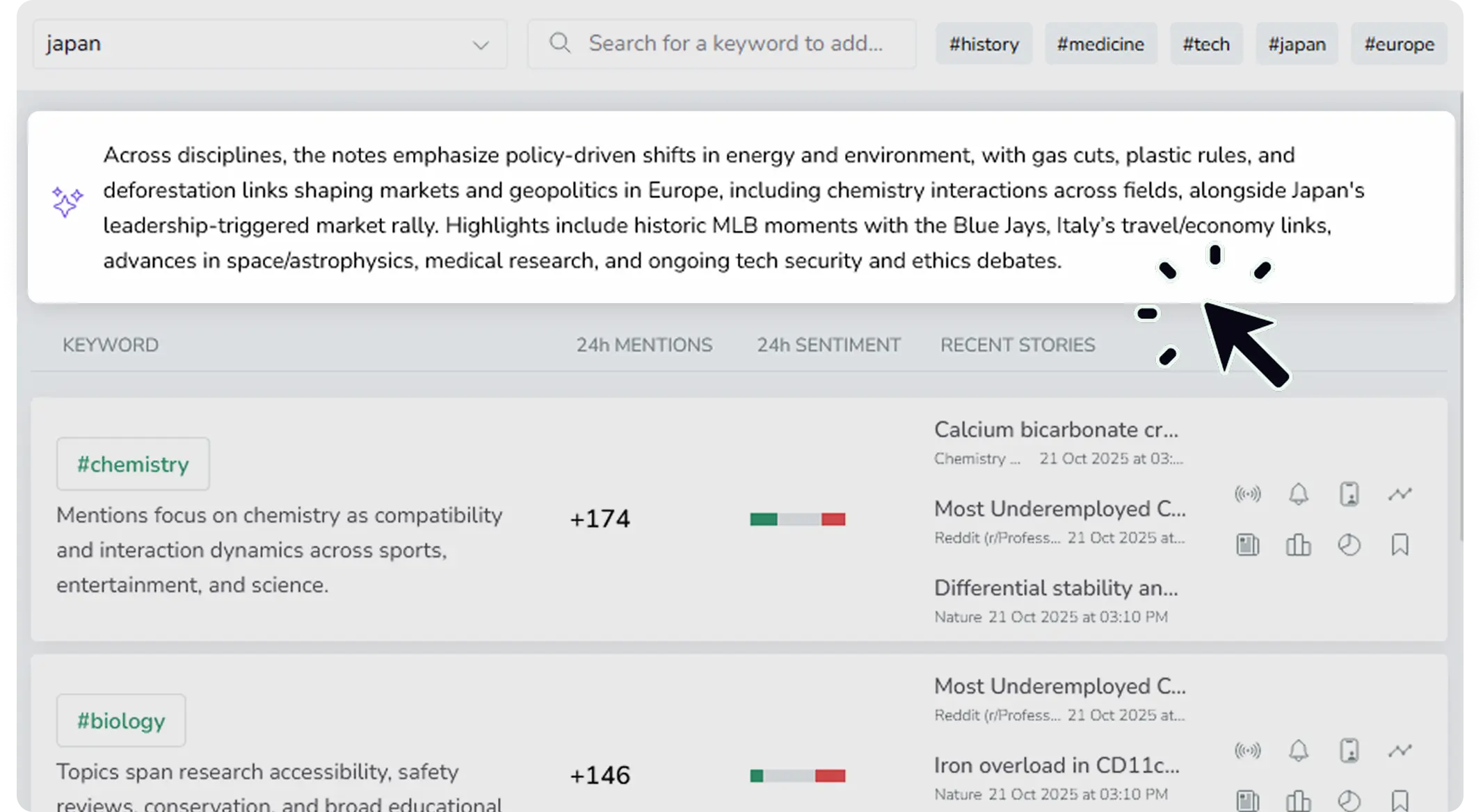This screenshot has width=1483, height=812.
Task: Open the #chemistry keyword label
Action: click(133, 464)
